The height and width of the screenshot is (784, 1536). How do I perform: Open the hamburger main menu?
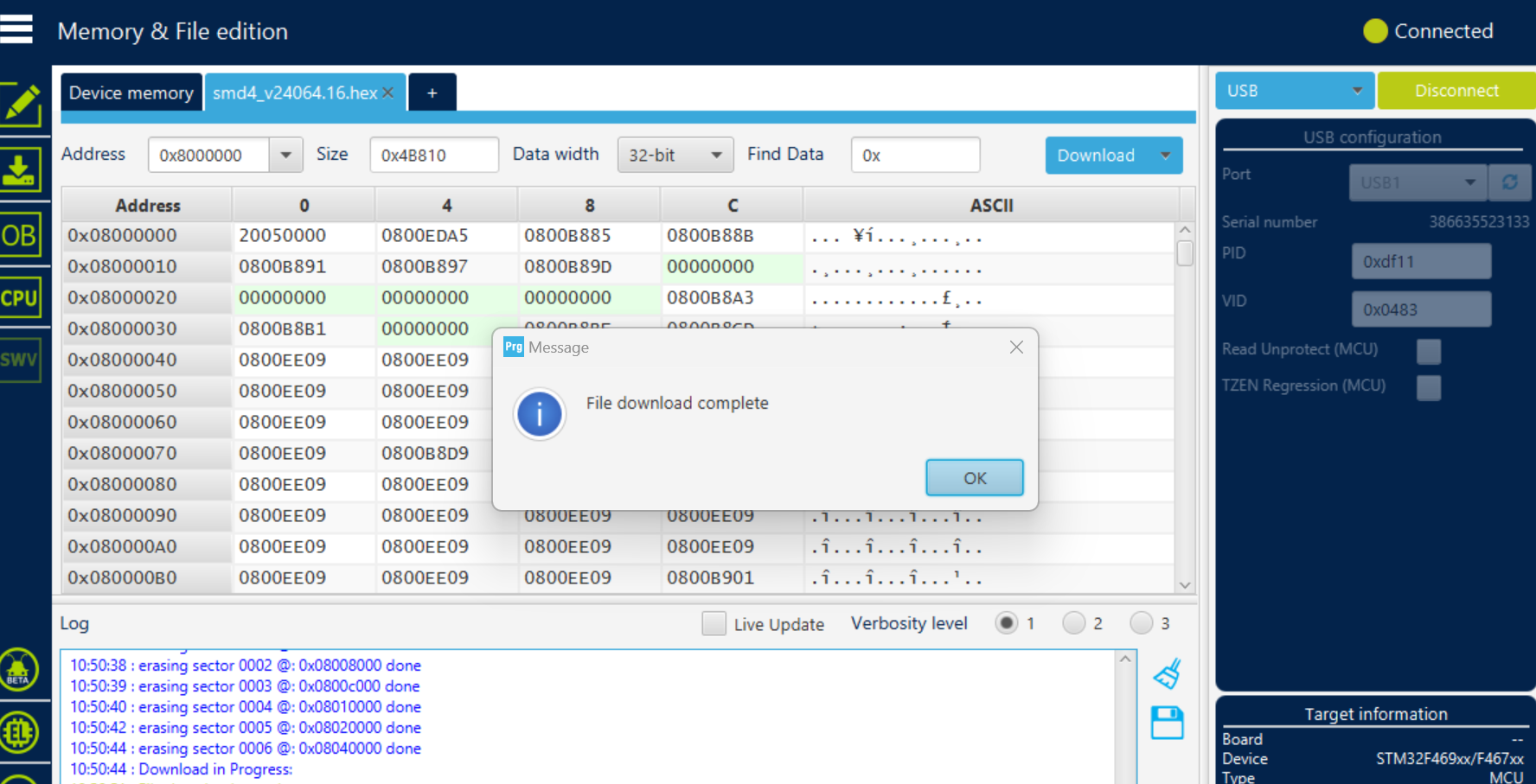(16, 29)
